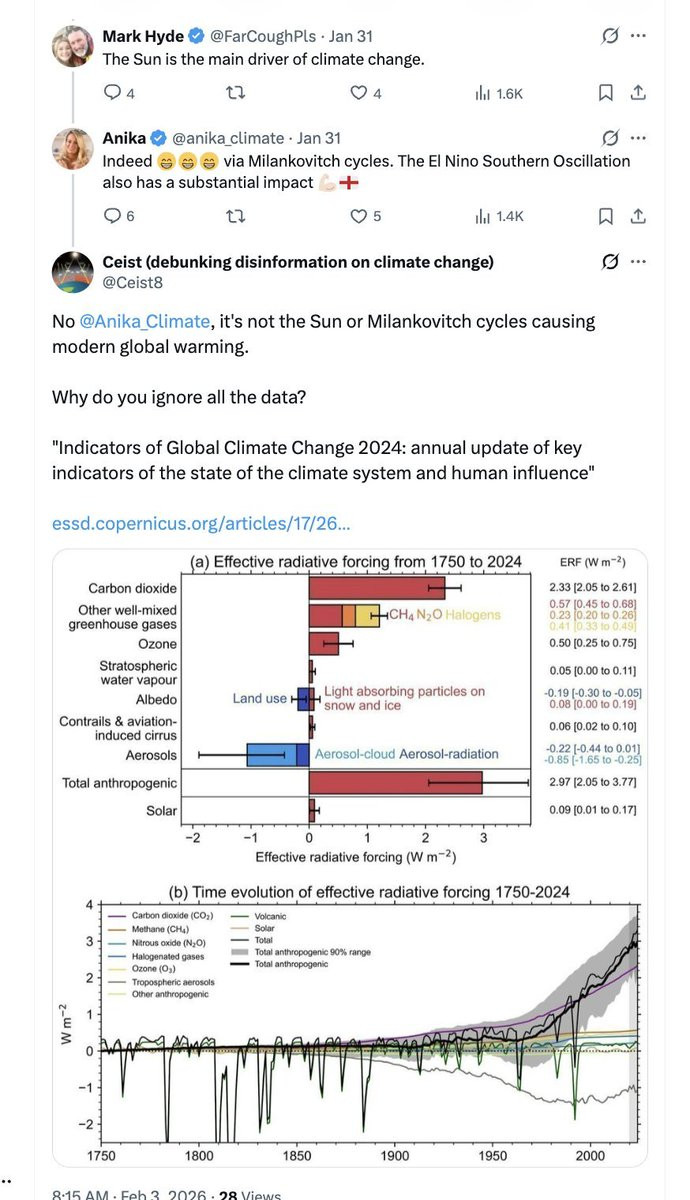Open the @Anika_Climate mention link

point(143,322)
